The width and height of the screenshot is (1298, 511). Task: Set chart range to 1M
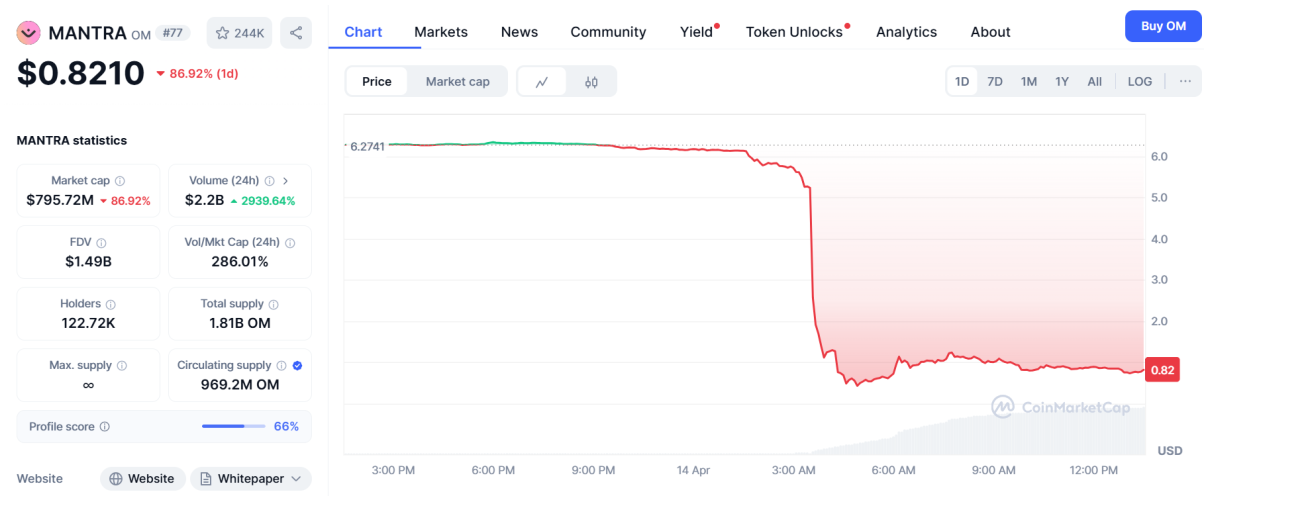tap(1029, 82)
